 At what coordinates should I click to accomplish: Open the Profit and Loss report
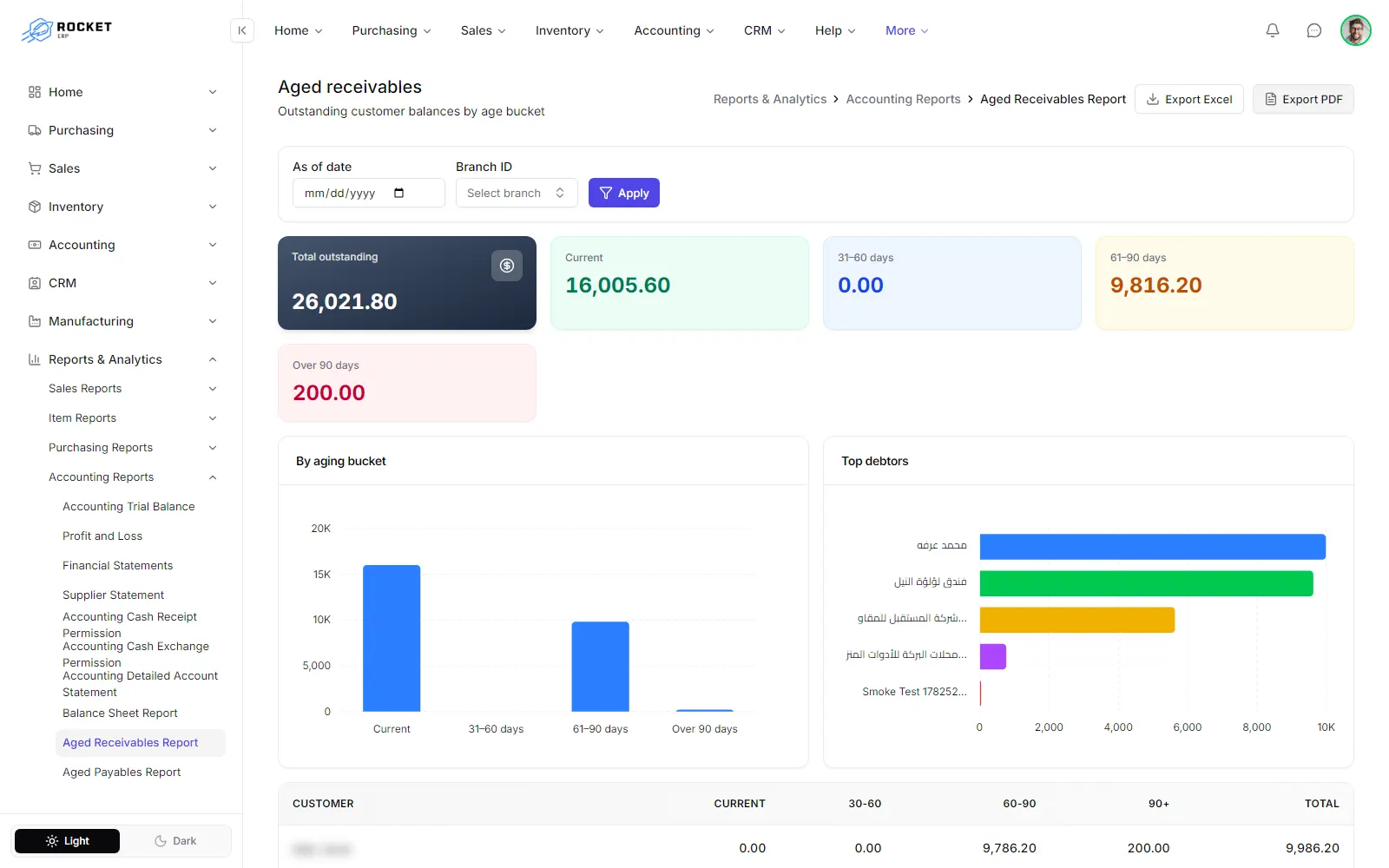(x=102, y=536)
